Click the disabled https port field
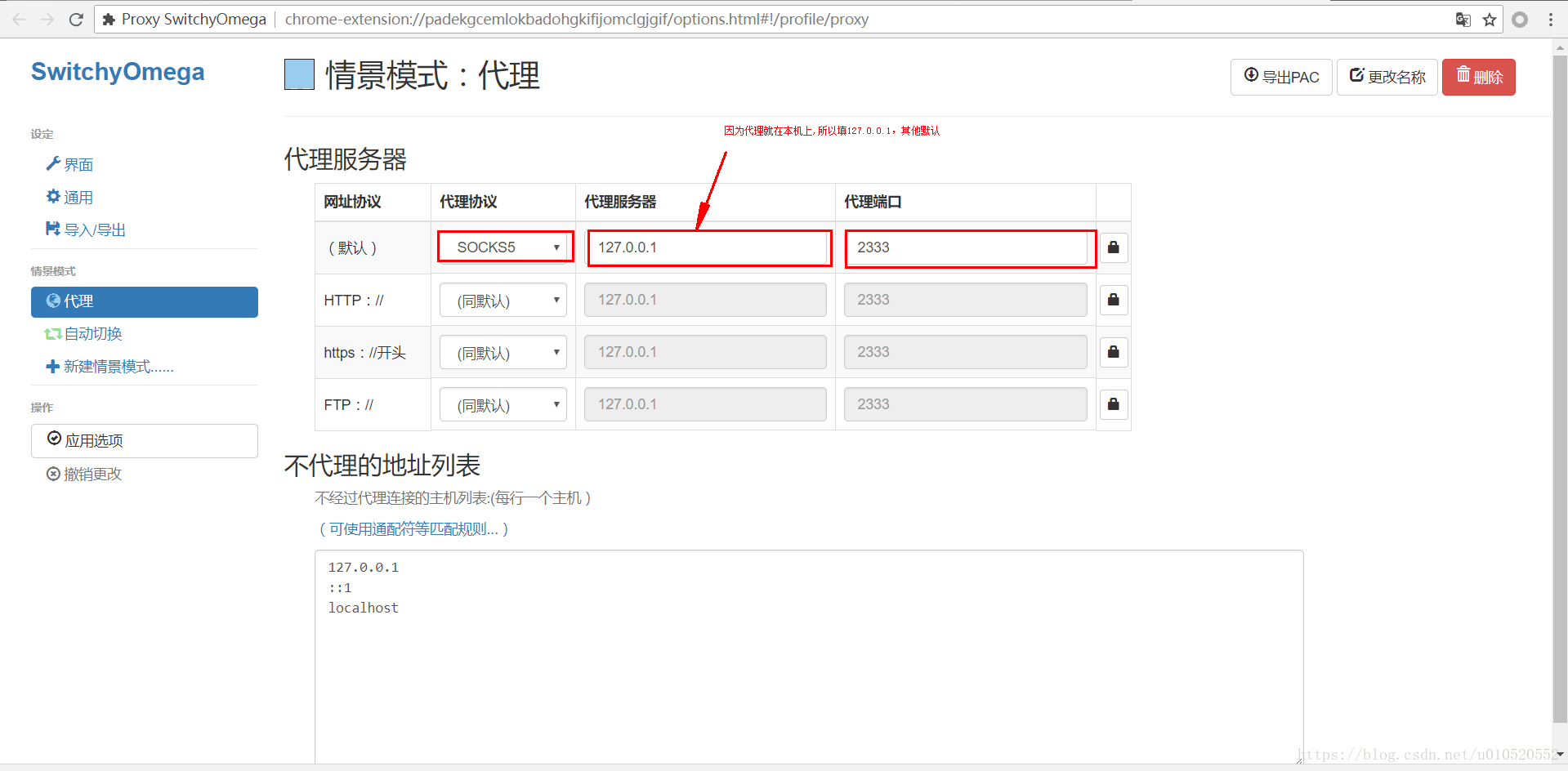The height and width of the screenshot is (771, 1568). coord(966,352)
